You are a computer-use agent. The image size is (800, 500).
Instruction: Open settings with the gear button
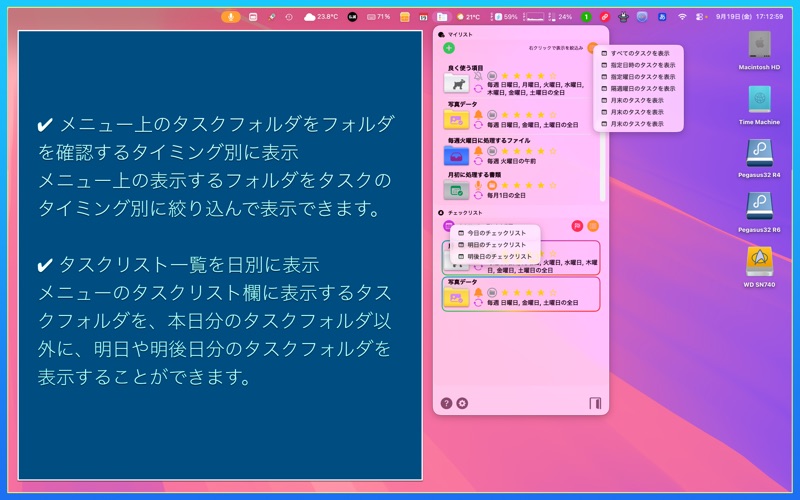pyautogui.click(x=462, y=403)
